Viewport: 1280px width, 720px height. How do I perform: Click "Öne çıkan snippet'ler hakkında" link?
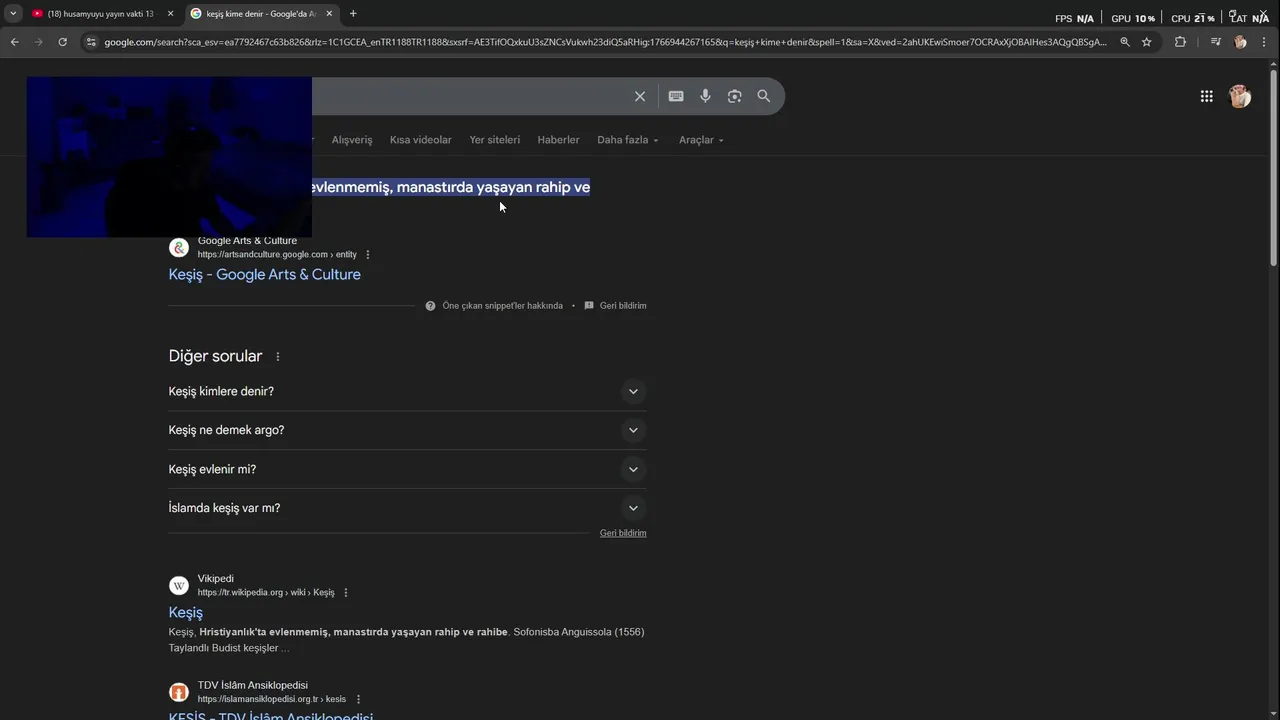point(502,306)
